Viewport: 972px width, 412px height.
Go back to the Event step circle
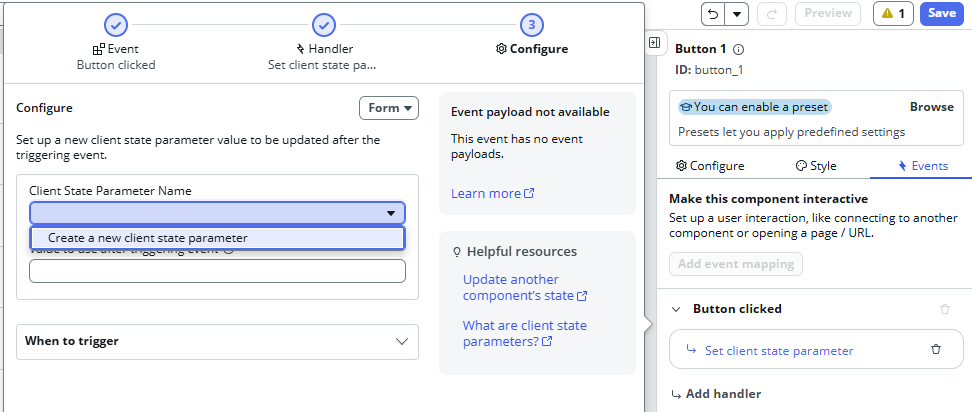click(x=116, y=24)
